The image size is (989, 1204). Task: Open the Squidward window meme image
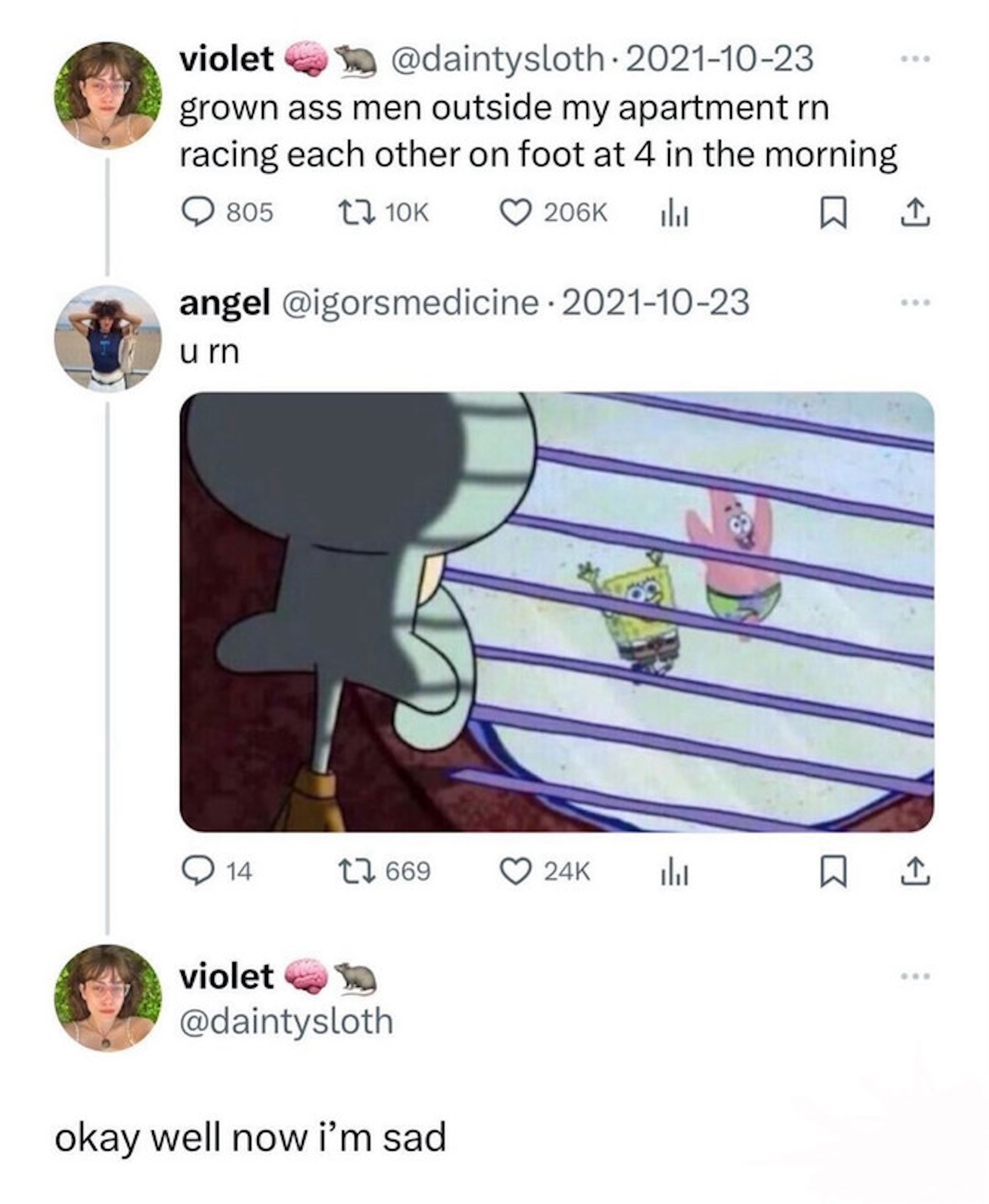(556, 612)
